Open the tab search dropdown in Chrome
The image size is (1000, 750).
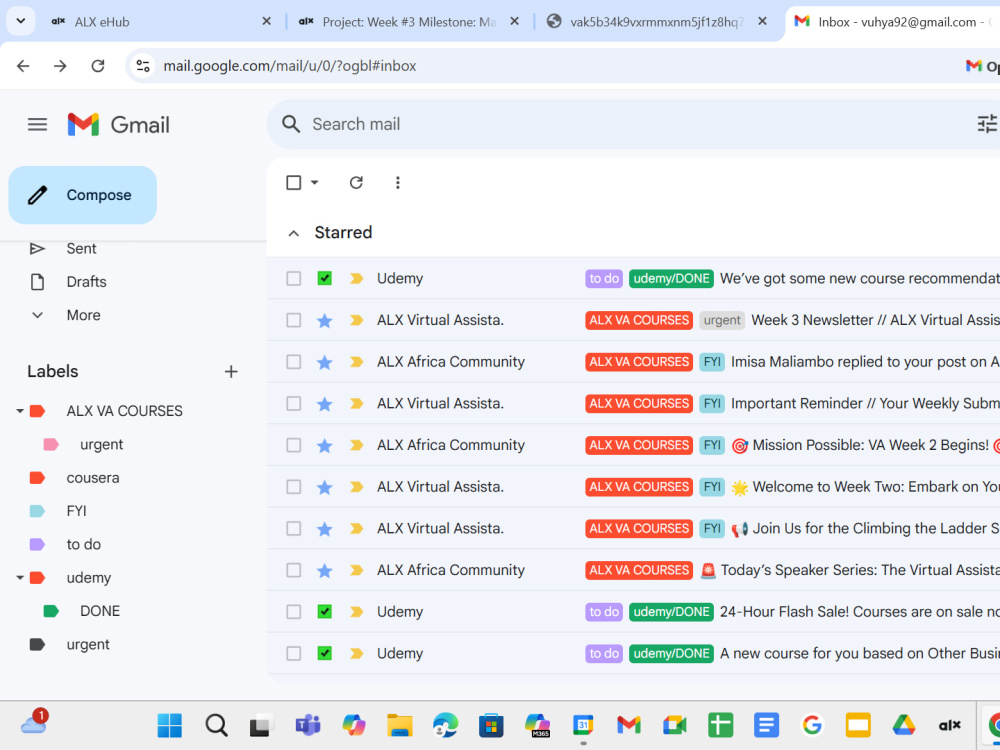tap(20, 21)
